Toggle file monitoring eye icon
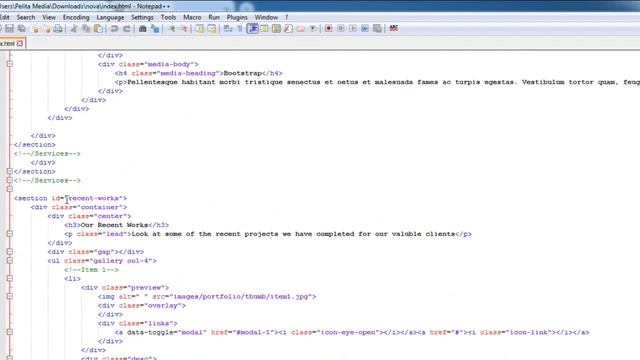This screenshot has height=360, width=640. click(x=313, y=29)
